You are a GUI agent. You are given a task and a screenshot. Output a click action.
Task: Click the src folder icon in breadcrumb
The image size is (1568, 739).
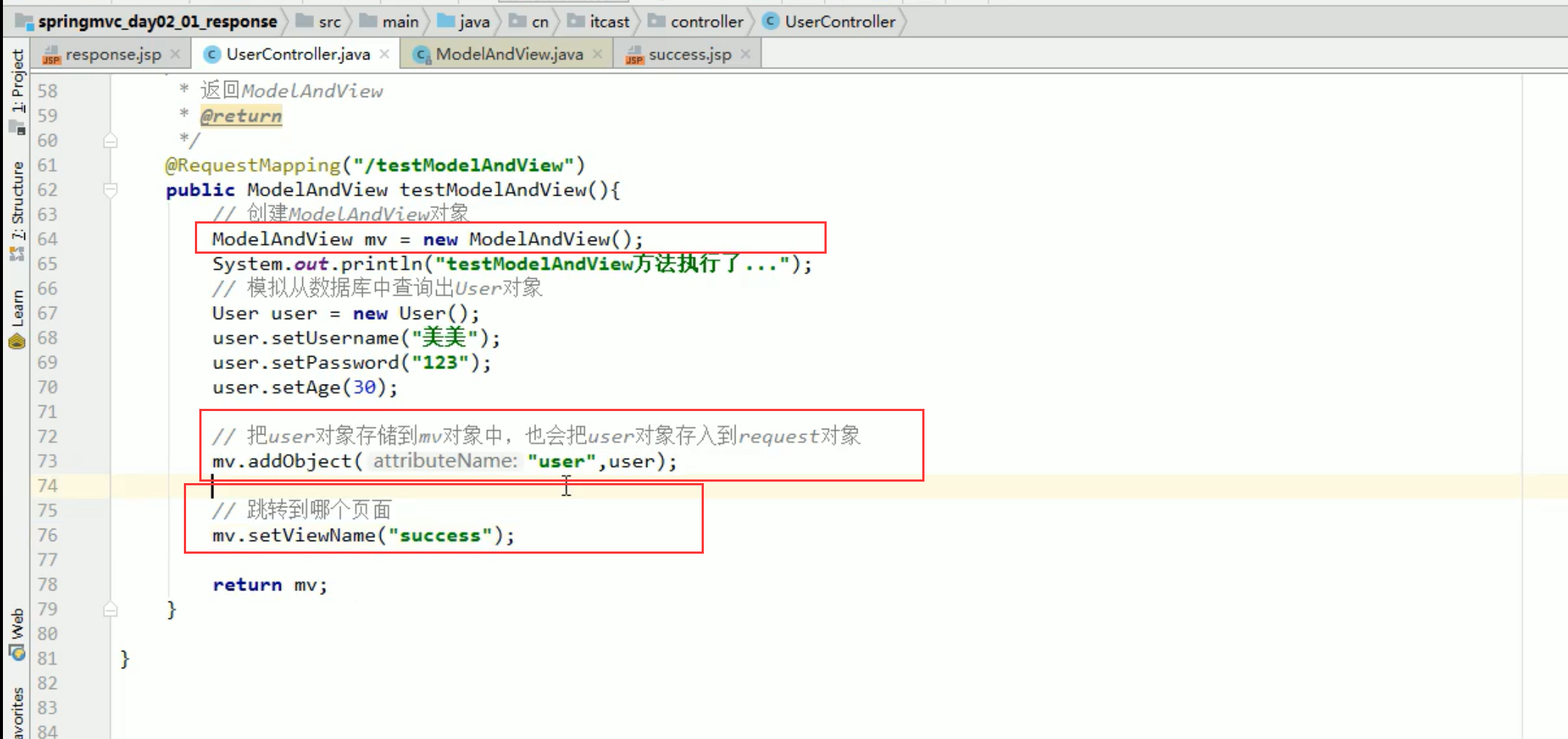pyautogui.click(x=304, y=21)
